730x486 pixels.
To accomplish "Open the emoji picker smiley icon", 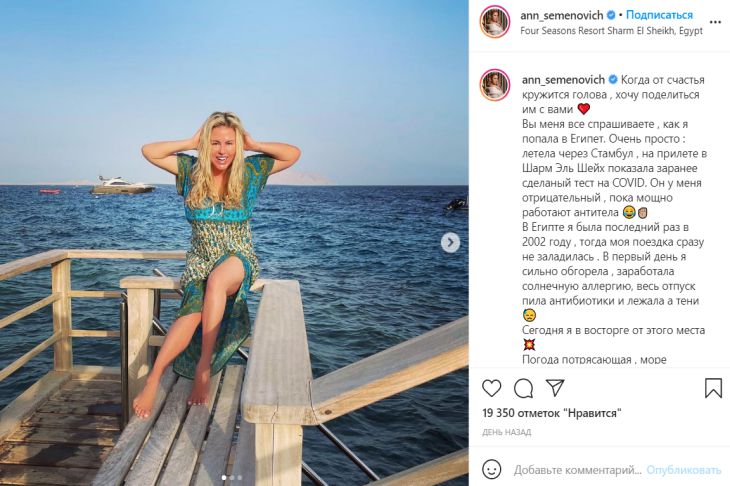I will [x=492, y=469].
